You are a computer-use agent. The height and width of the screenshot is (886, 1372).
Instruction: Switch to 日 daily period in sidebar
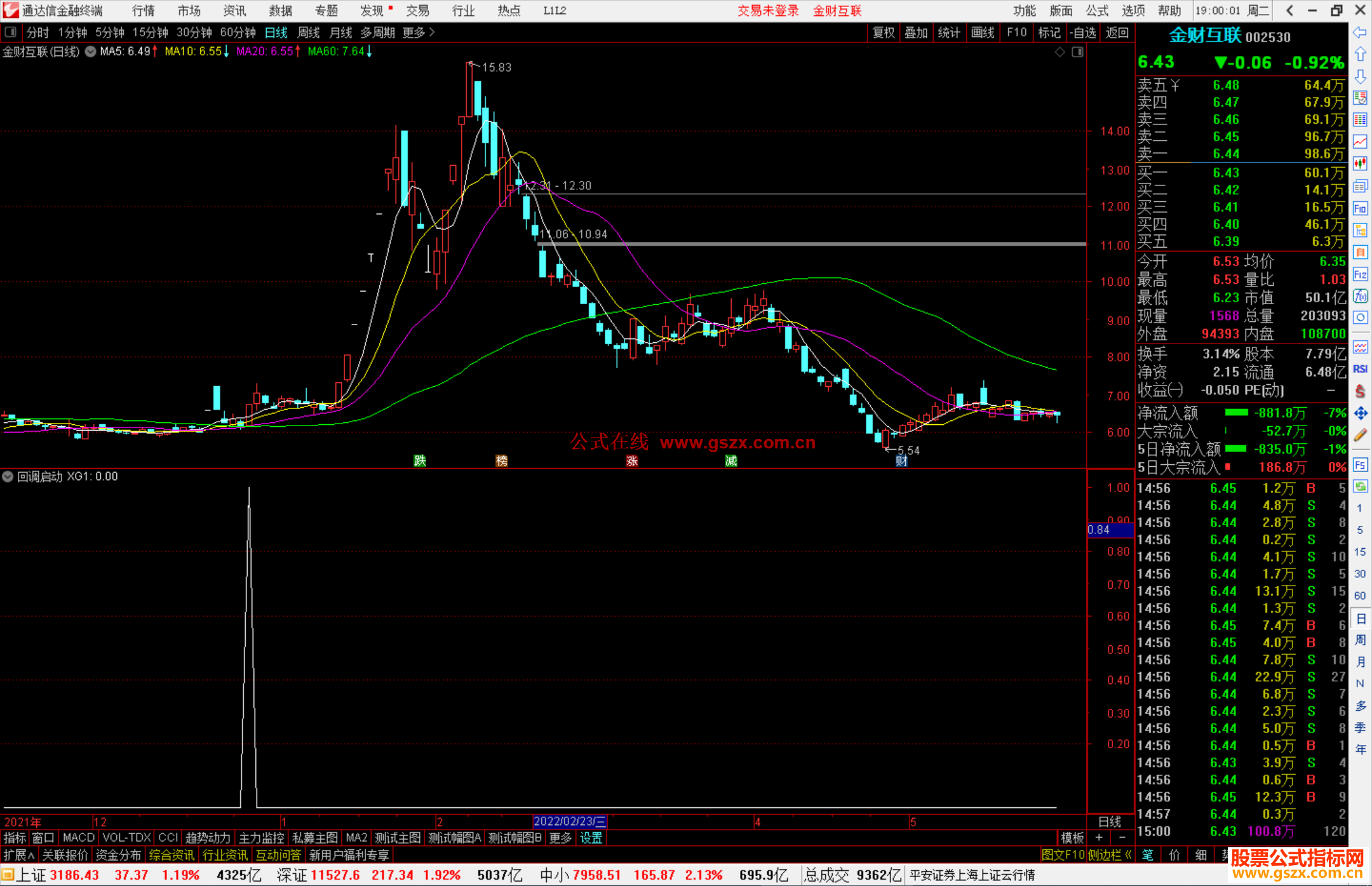(1361, 618)
